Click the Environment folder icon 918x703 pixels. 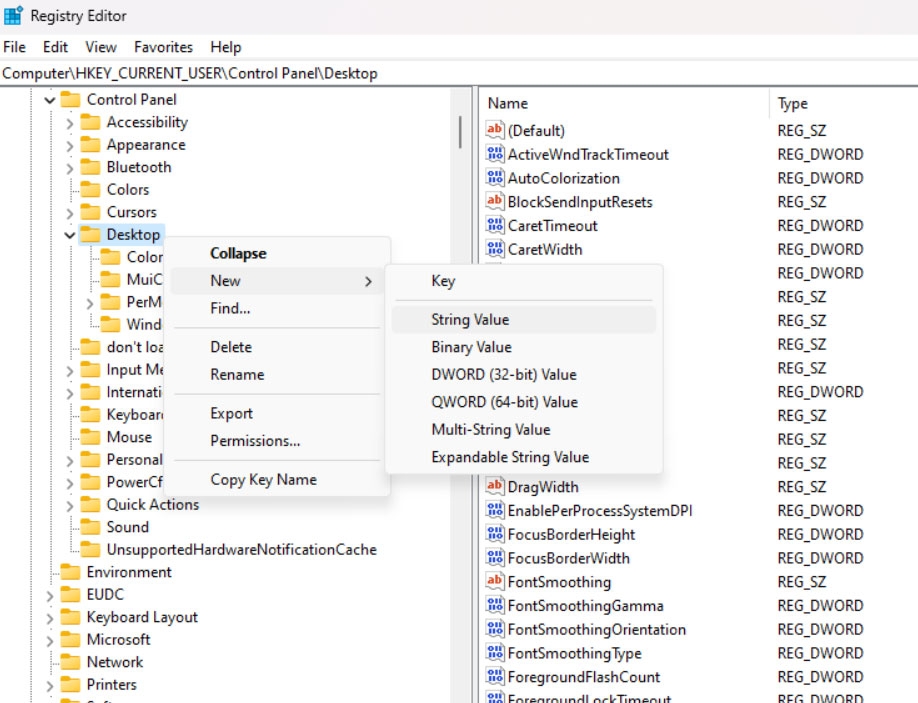[x=70, y=572]
